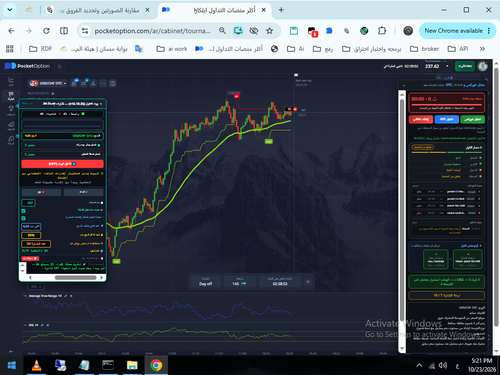Click the volume speaker tray icon
The image size is (500, 375).
click(x=443, y=366)
